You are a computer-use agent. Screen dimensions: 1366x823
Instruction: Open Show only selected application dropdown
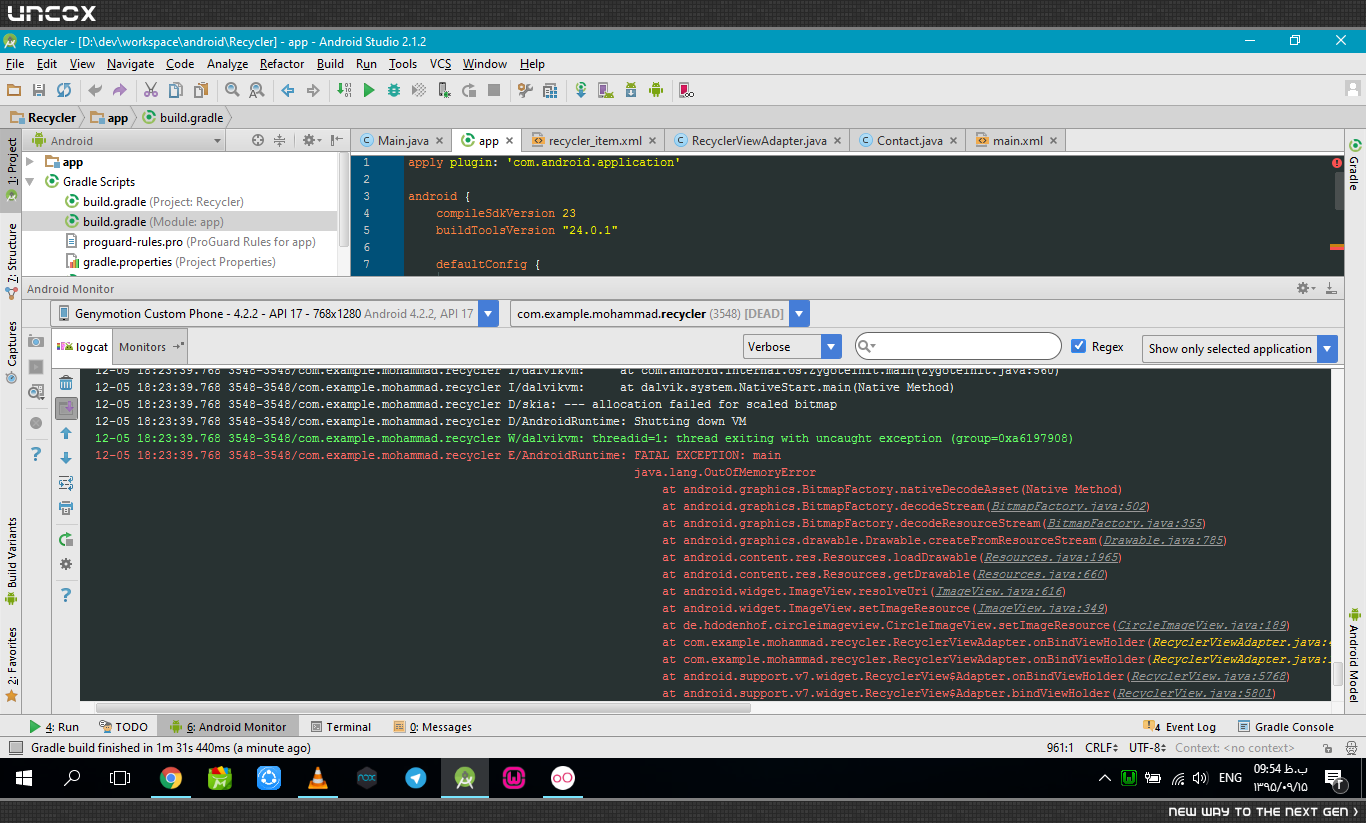click(x=1240, y=348)
